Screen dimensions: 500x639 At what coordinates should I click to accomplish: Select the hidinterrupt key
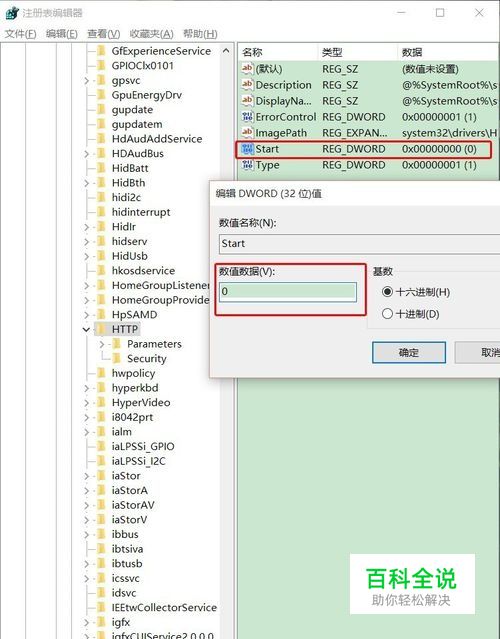click(x=141, y=212)
